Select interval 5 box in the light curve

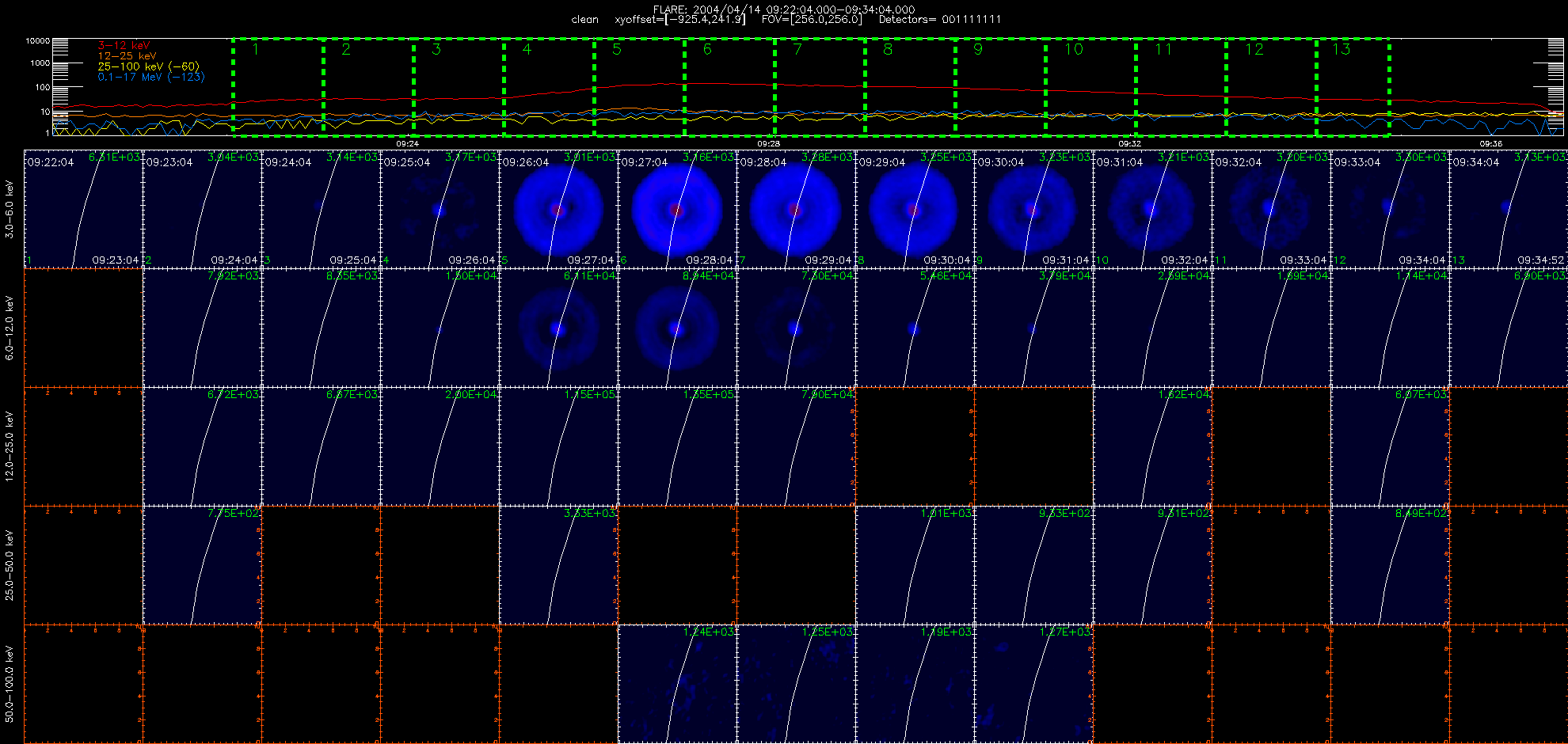639,86
